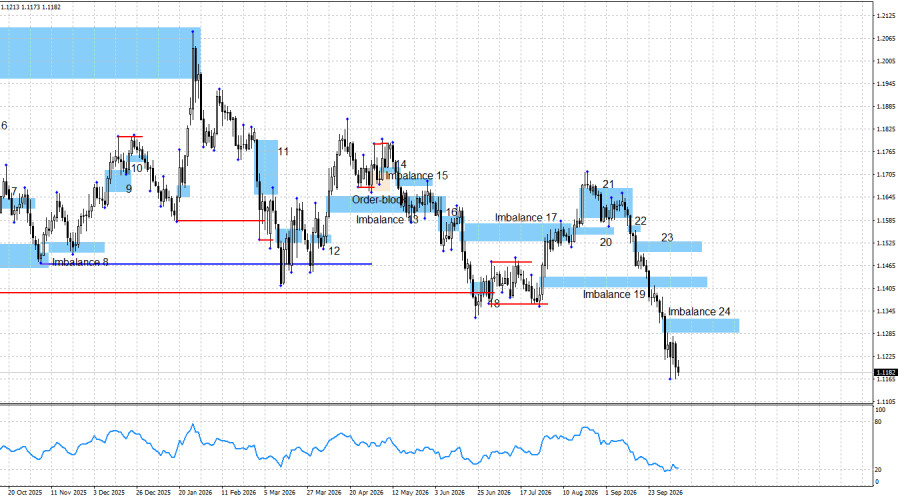Click the 1.2065 price axis label
The height and width of the screenshot is (500, 900).
pos(886,38)
